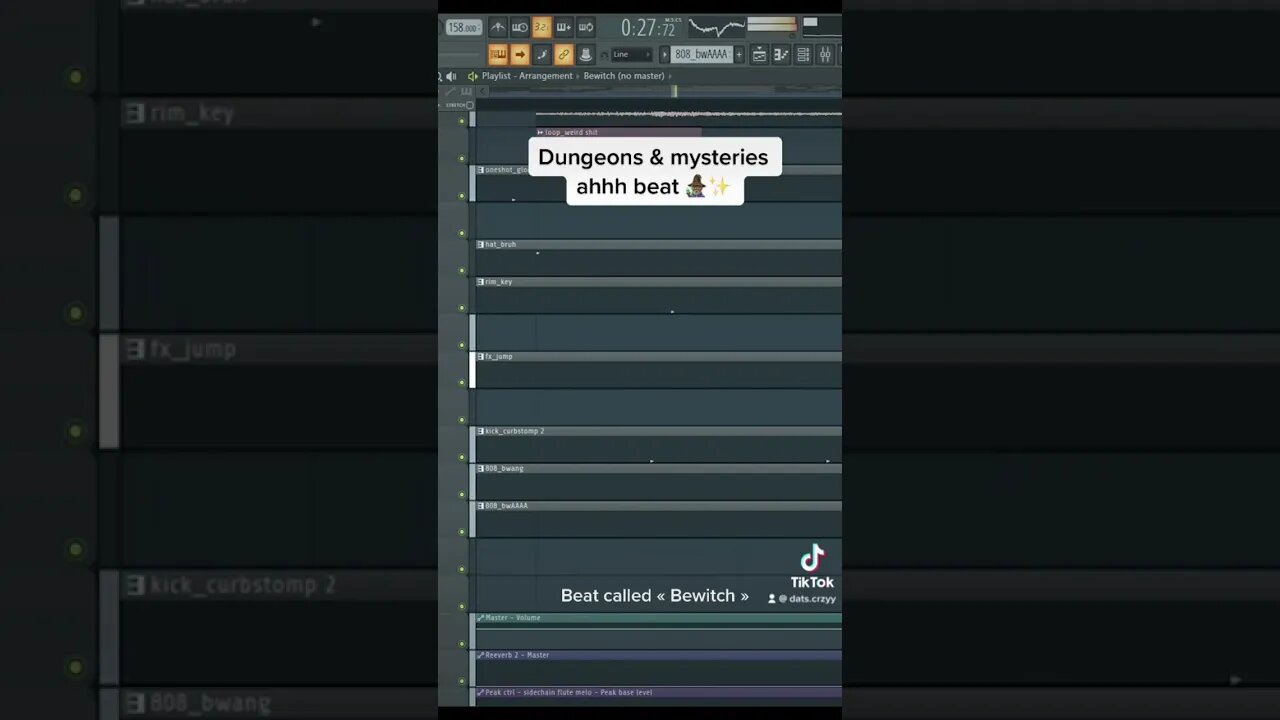Viewport: 1280px width, 720px height.
Task: Open the green Playlist options menu arrow
Action: coord(472,76)
